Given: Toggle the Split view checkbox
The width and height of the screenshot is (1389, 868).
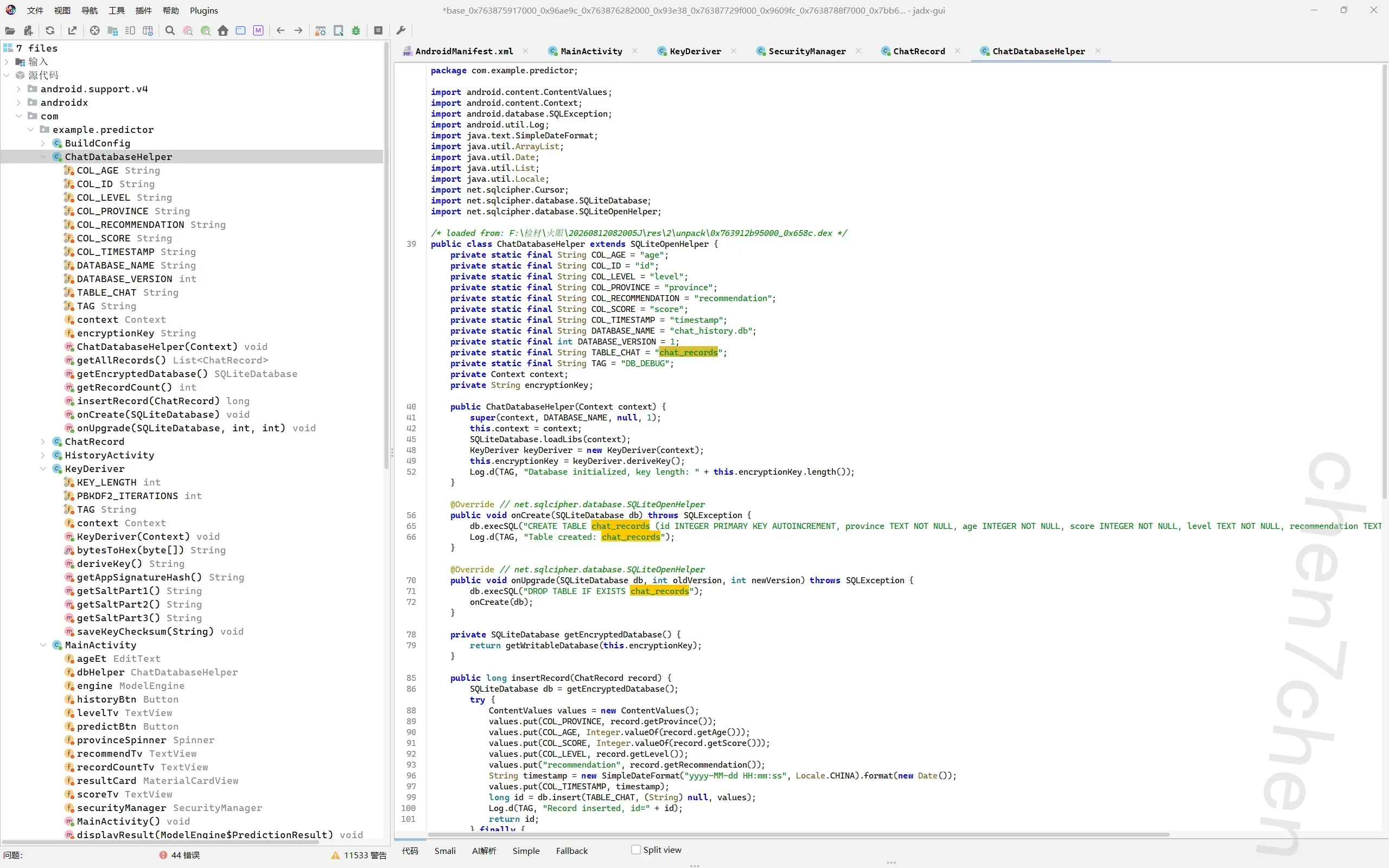Looking at the screenshot, I should (636, 850).
